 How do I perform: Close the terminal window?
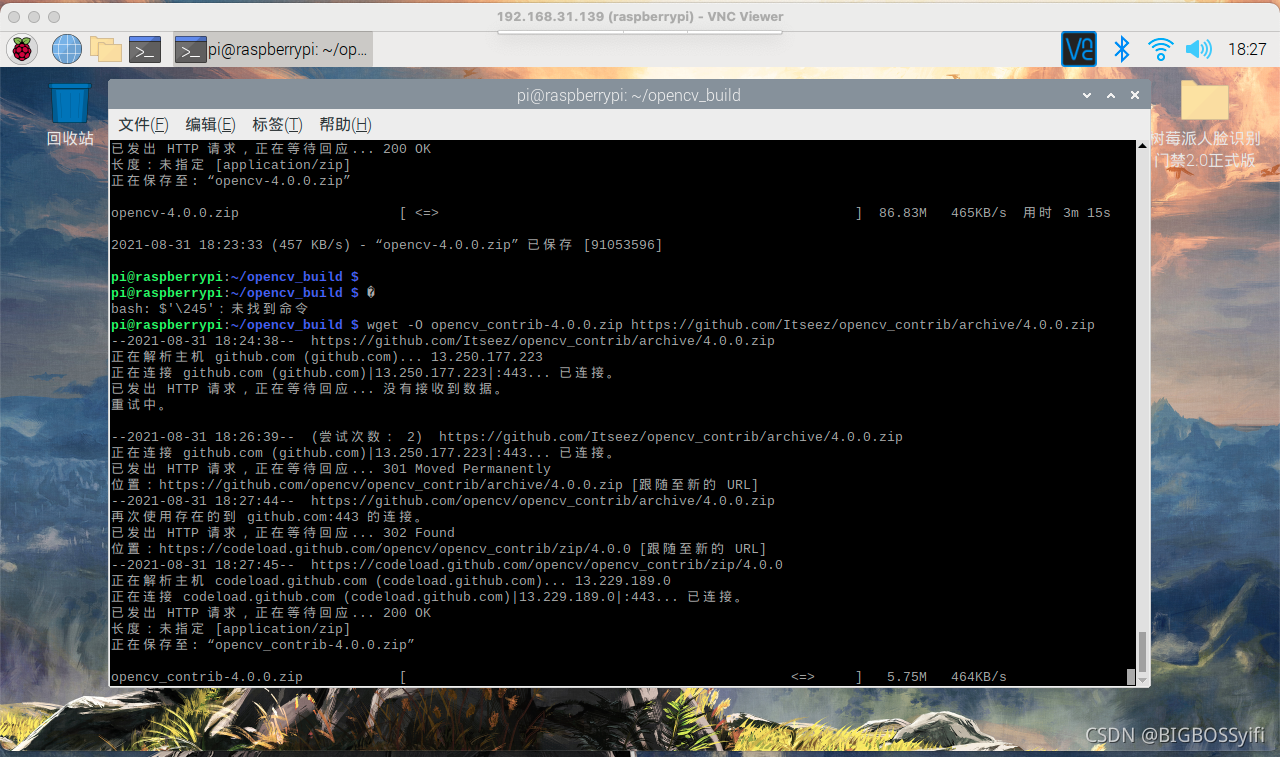click(x=1135, y=95)
